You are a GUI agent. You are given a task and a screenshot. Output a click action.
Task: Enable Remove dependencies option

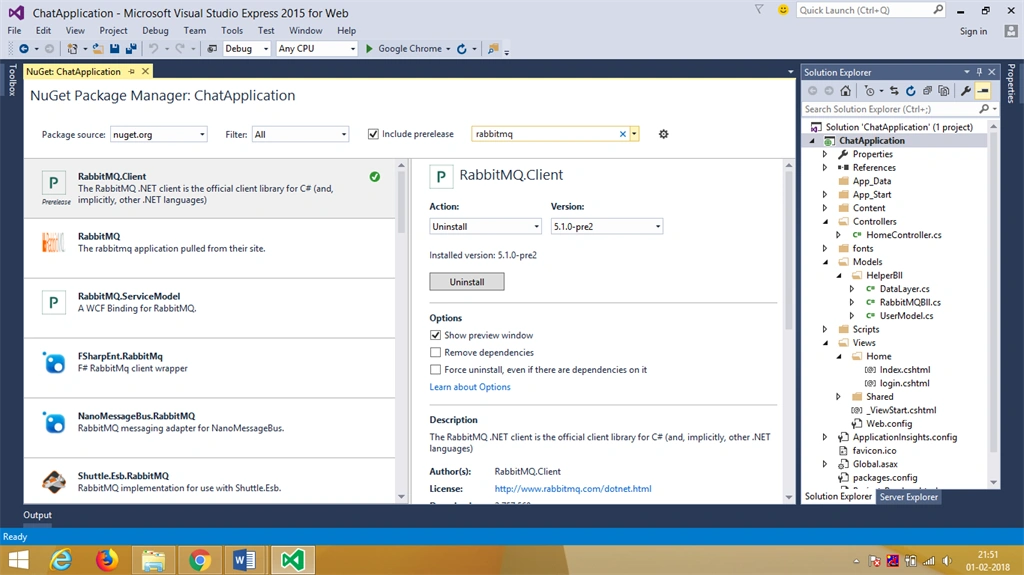[x=436, y=352]
